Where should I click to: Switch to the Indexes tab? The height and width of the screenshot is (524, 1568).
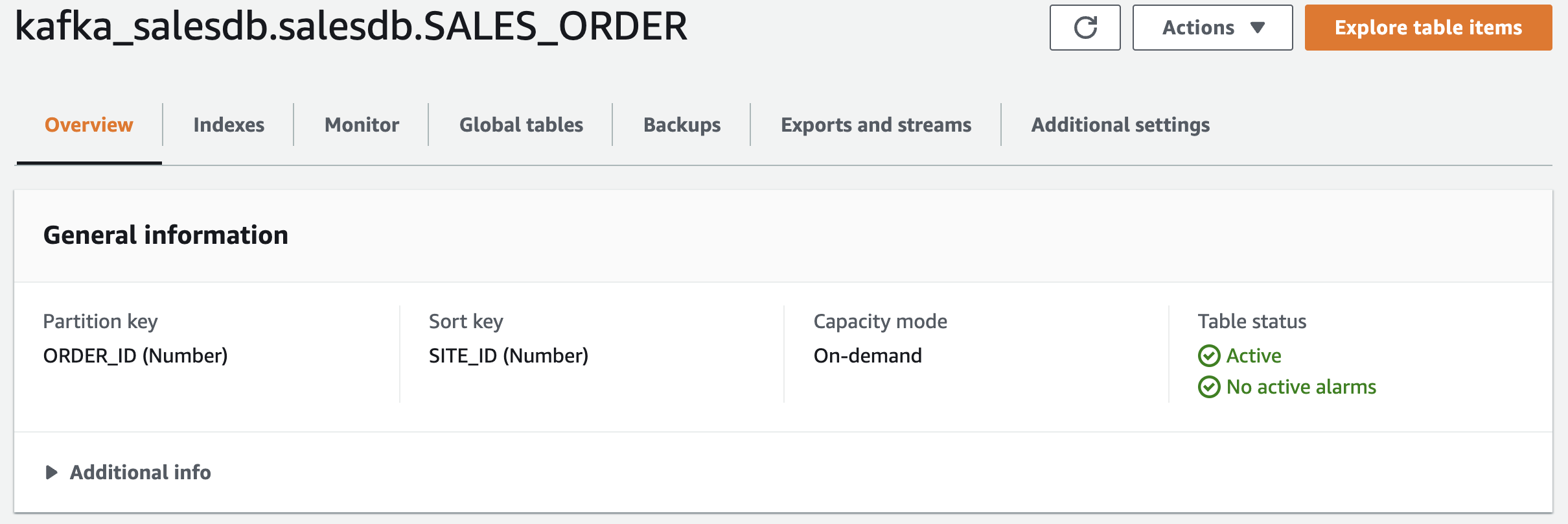click(x=229, y=125)
